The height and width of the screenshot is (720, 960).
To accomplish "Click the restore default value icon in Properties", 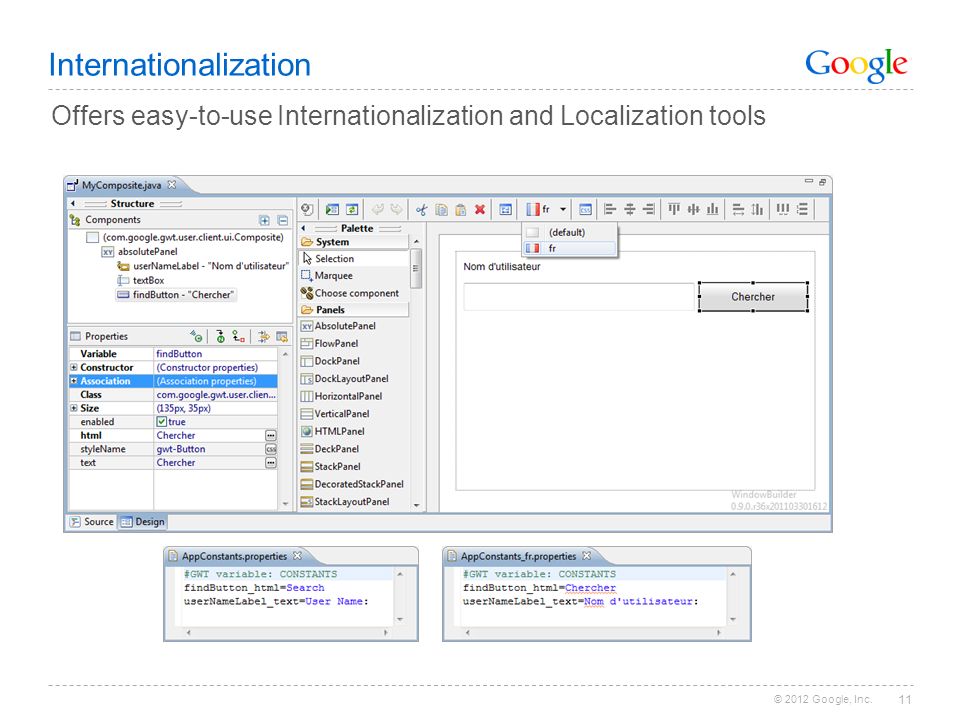I will [282, 336].
